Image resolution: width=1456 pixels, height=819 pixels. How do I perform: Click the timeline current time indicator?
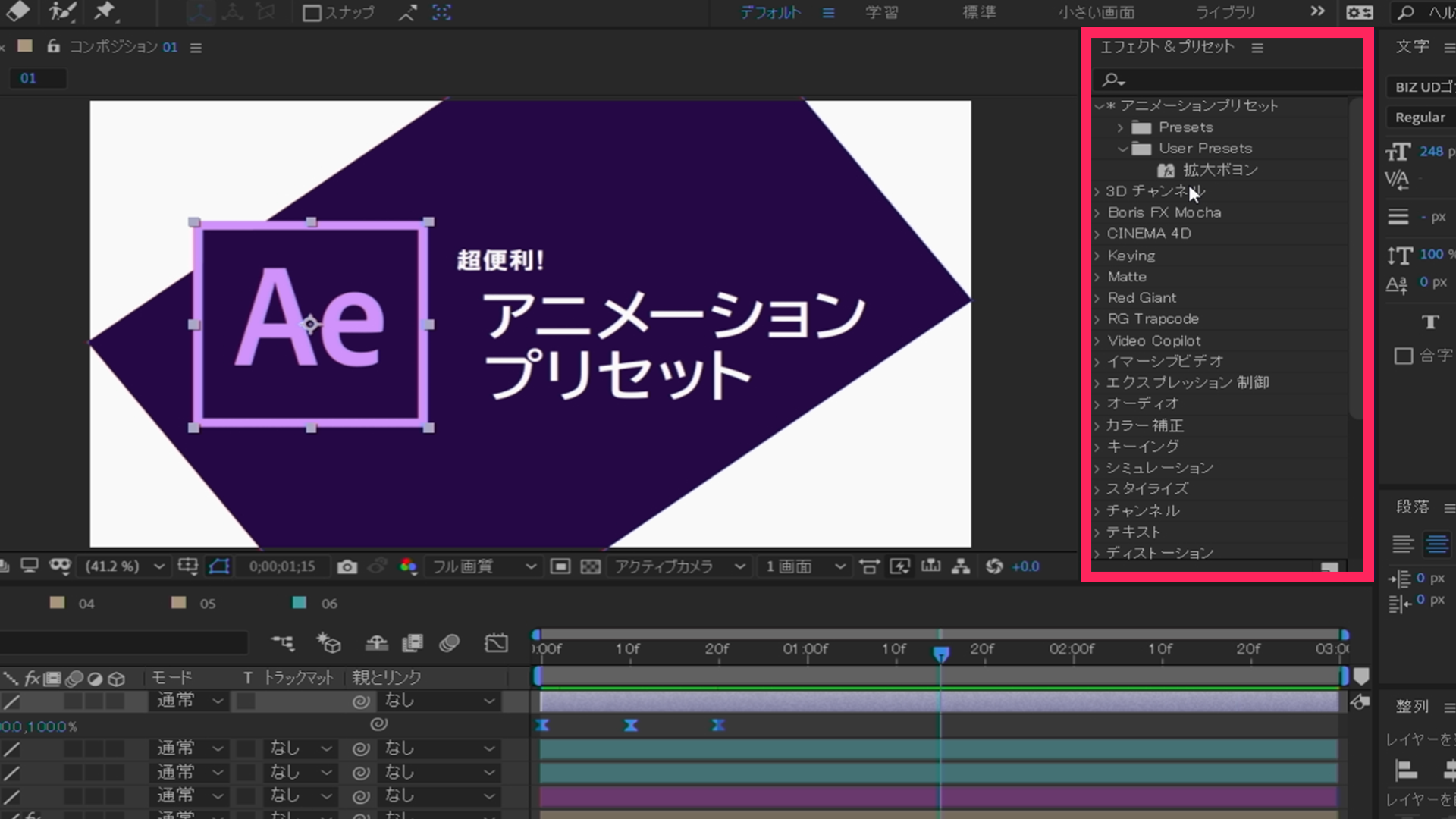tap(941, 654)
